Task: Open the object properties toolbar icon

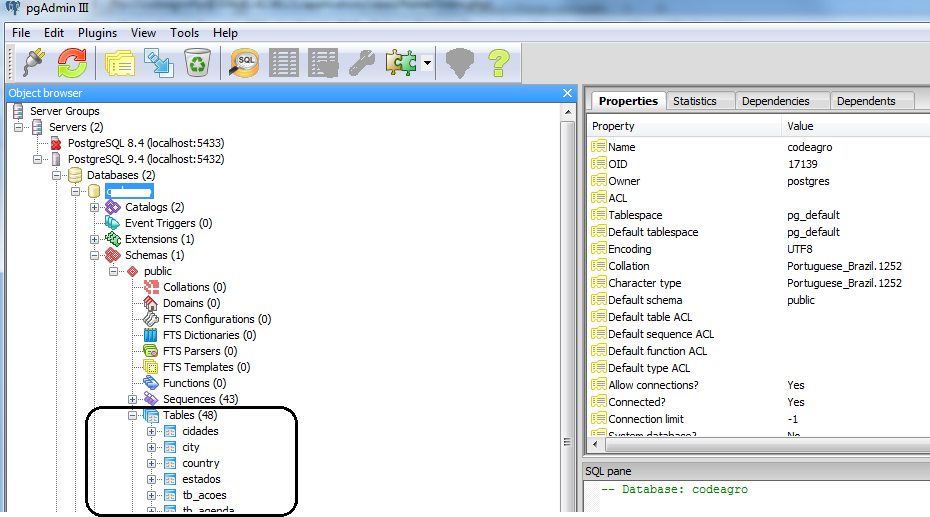Action: (x=120, y=63)
